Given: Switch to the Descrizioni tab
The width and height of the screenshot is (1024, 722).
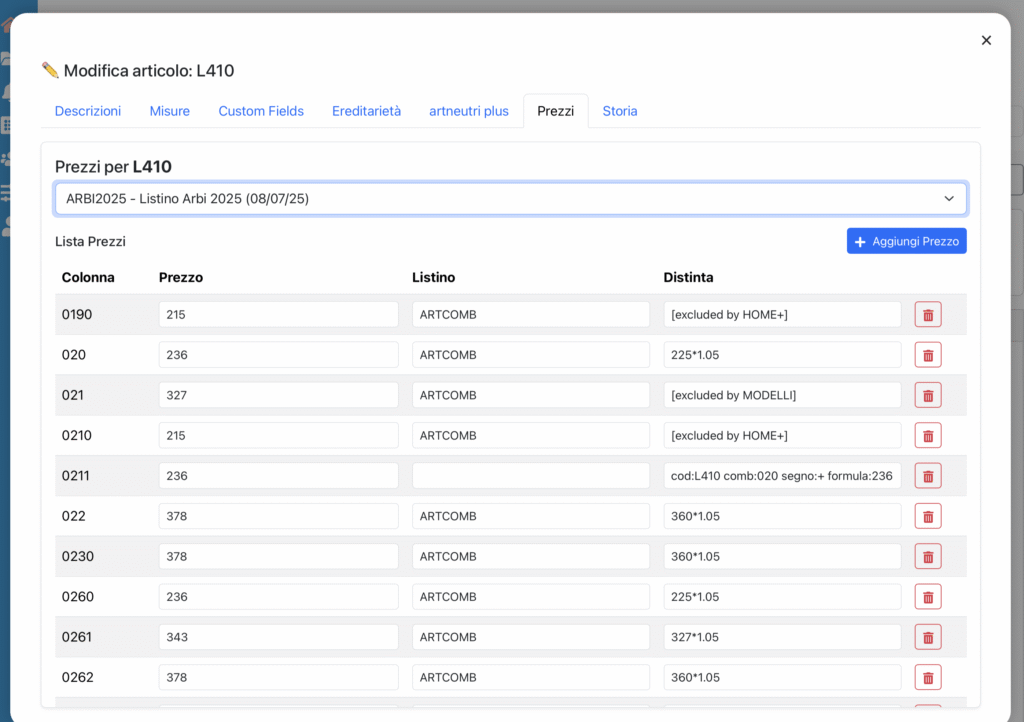Looking at the screenshot, I should (x=88, y=111).
